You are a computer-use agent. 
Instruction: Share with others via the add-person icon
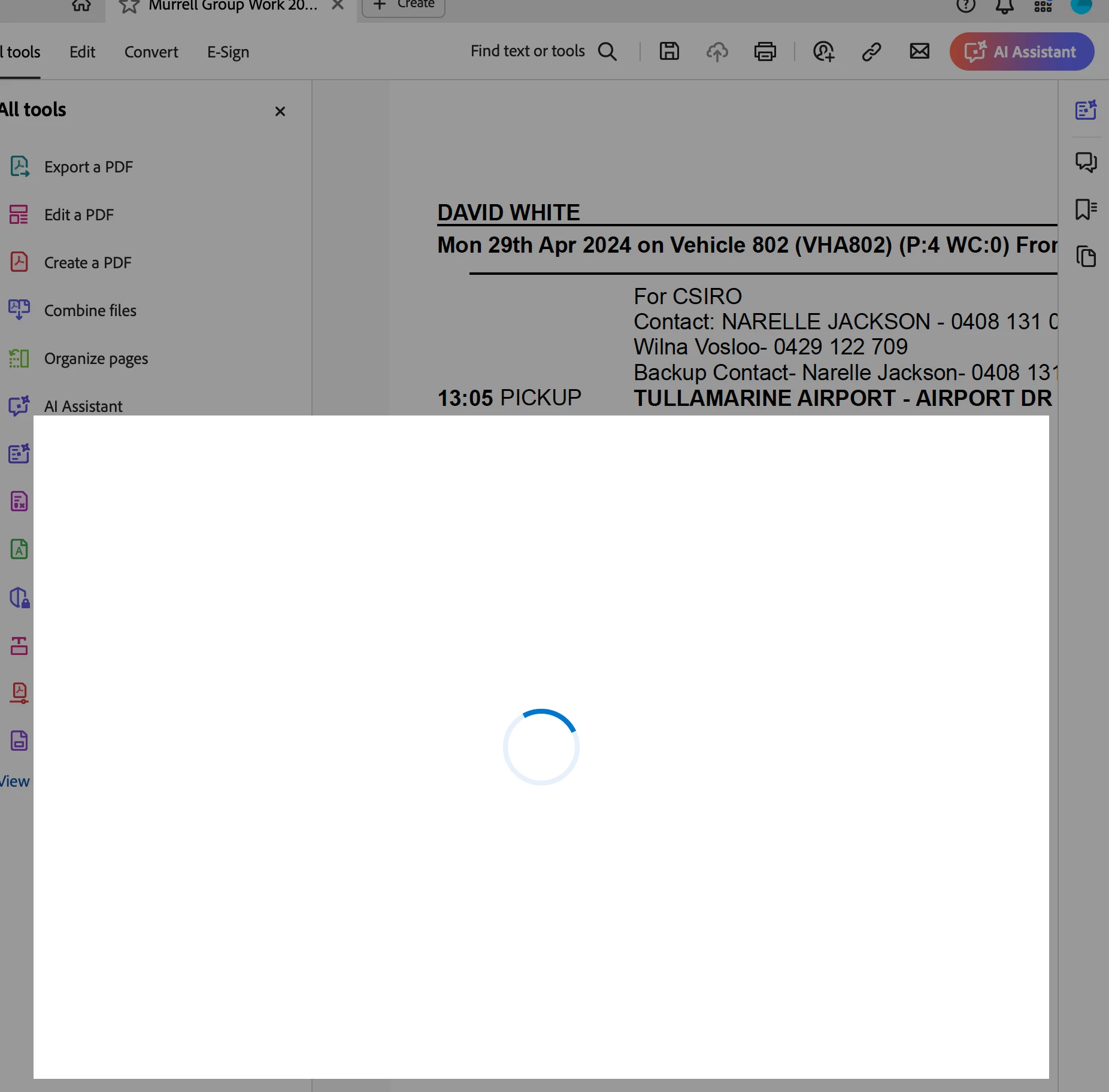pyautogui.click(x=824, y=51)
